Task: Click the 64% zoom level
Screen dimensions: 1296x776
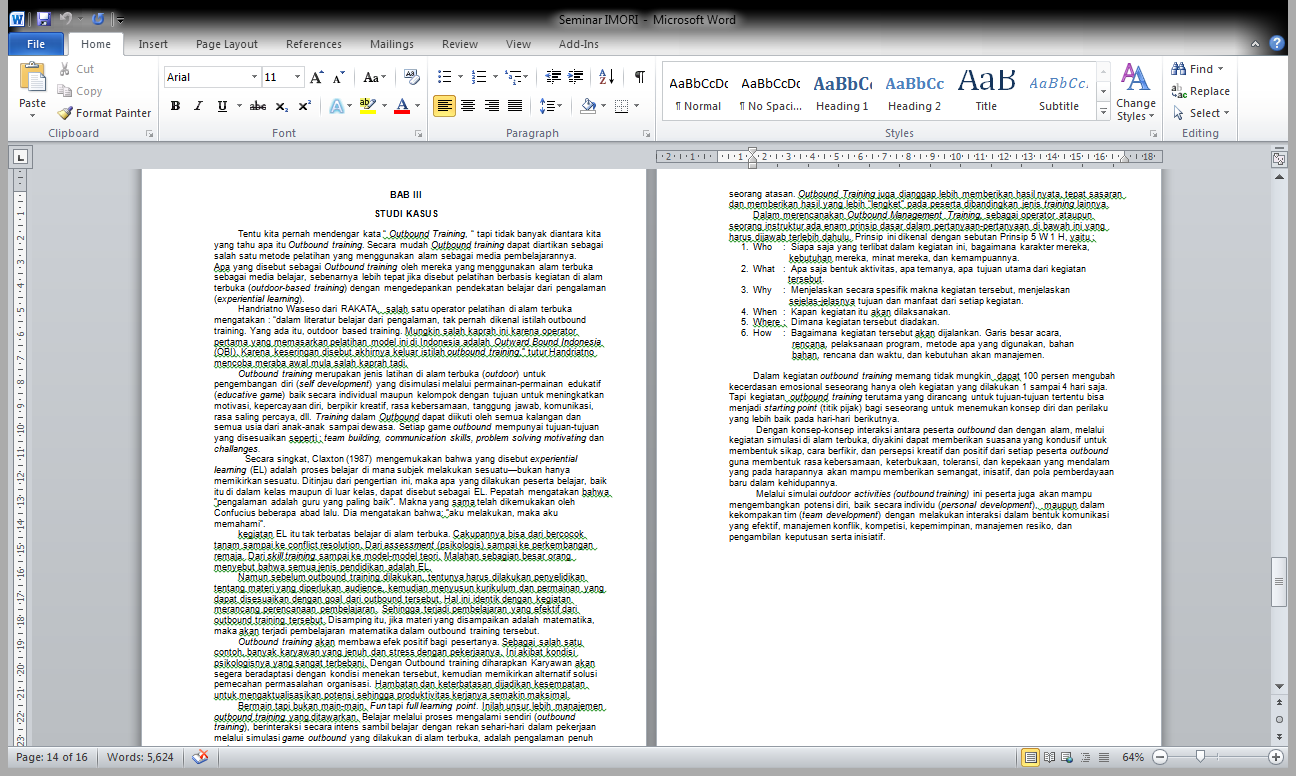Action: [1133, 757]
